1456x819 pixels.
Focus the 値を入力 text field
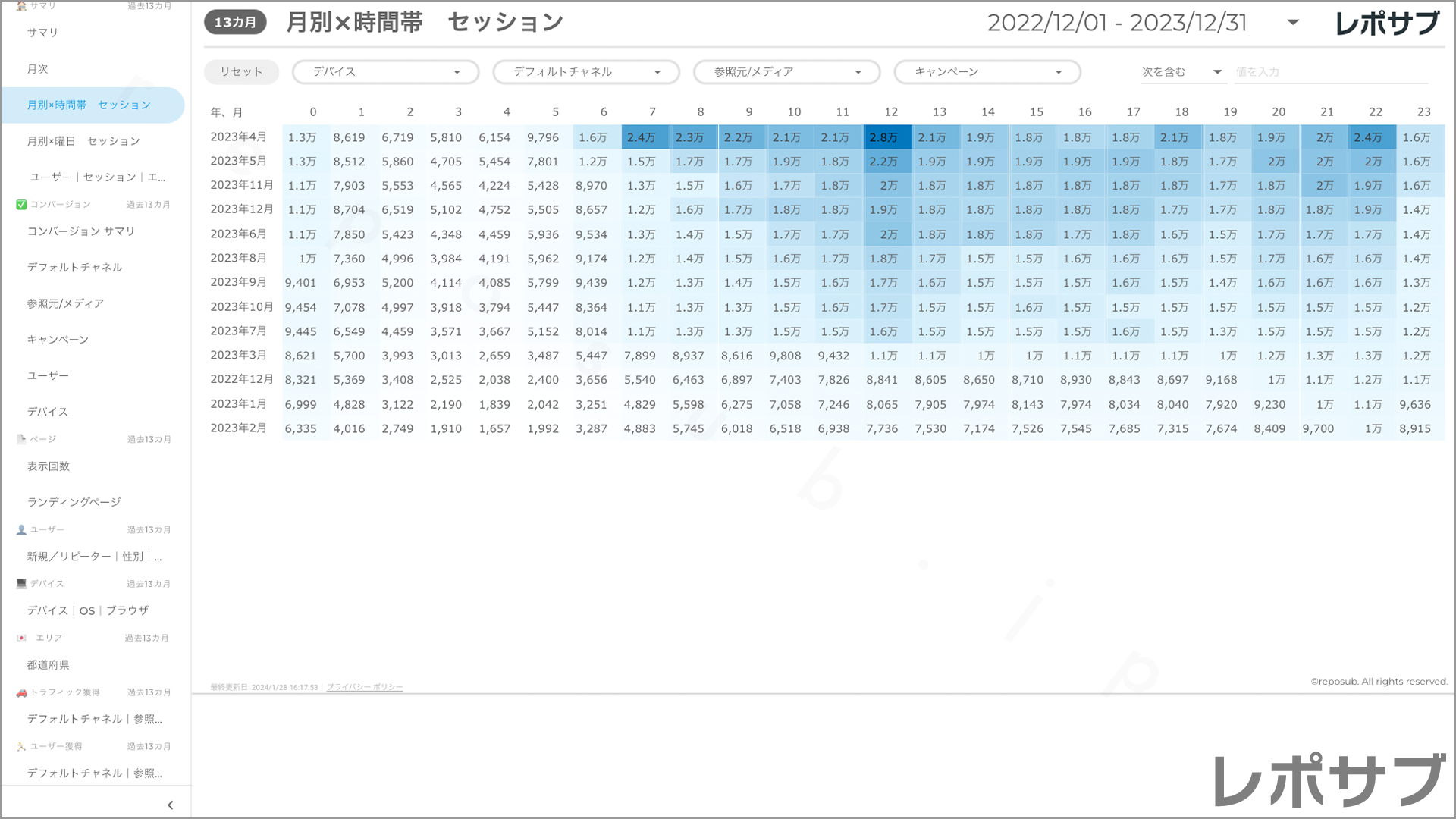pos(1330,72)
